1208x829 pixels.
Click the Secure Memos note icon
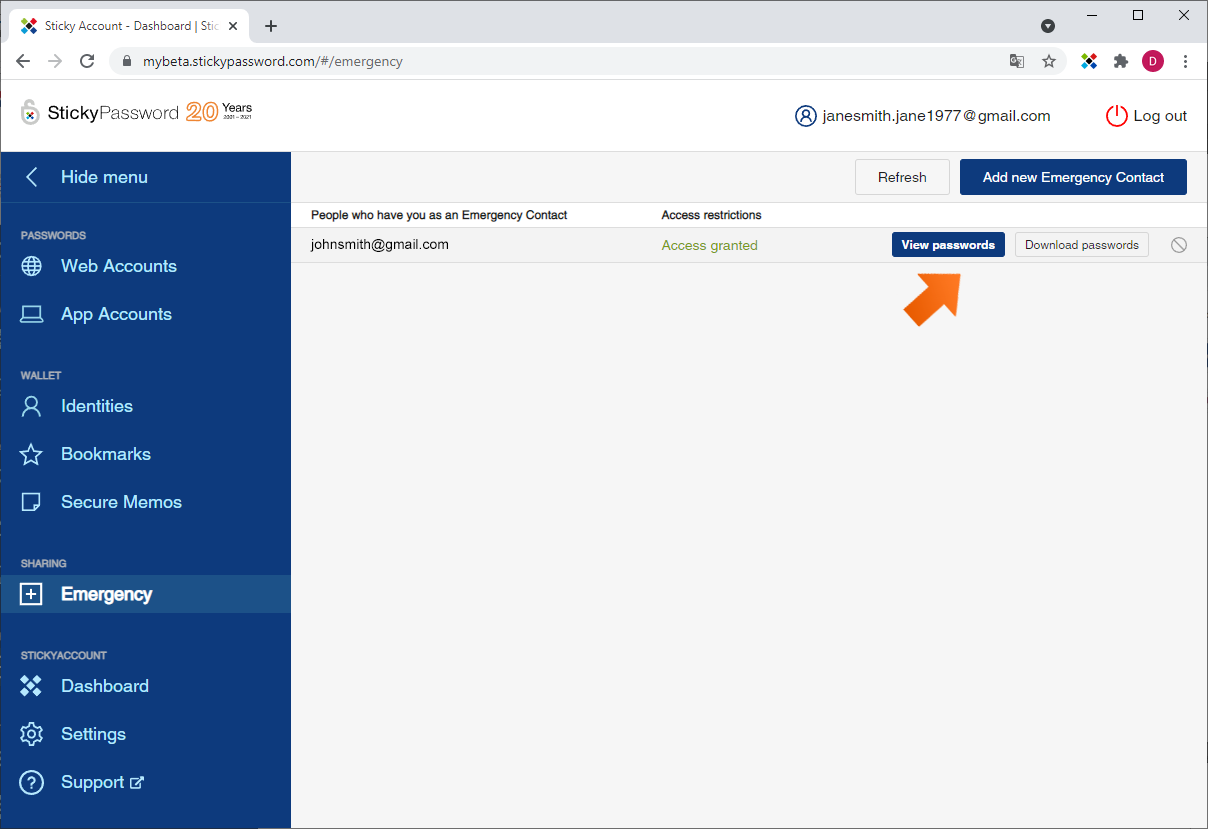click(32, 502)
